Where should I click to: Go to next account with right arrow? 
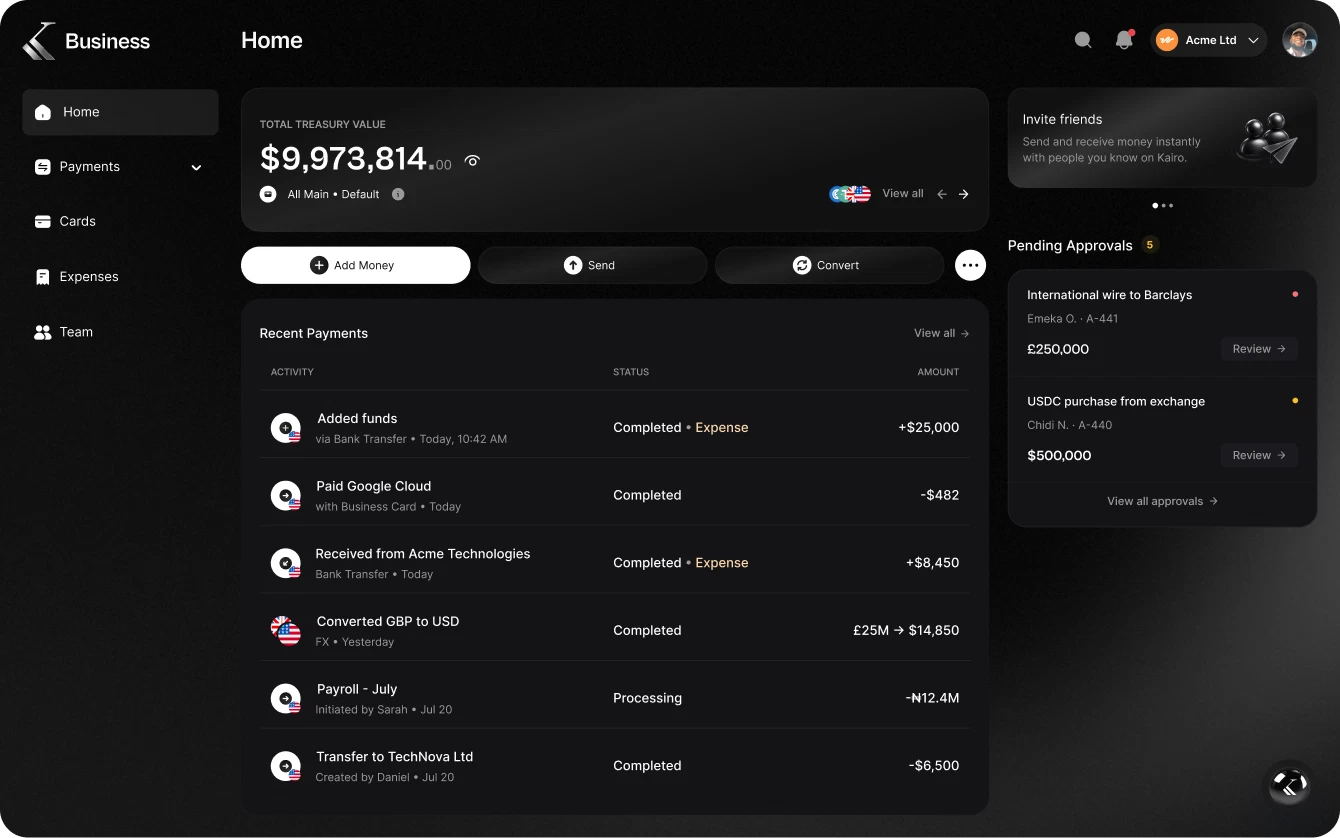(x=964, y=194)
